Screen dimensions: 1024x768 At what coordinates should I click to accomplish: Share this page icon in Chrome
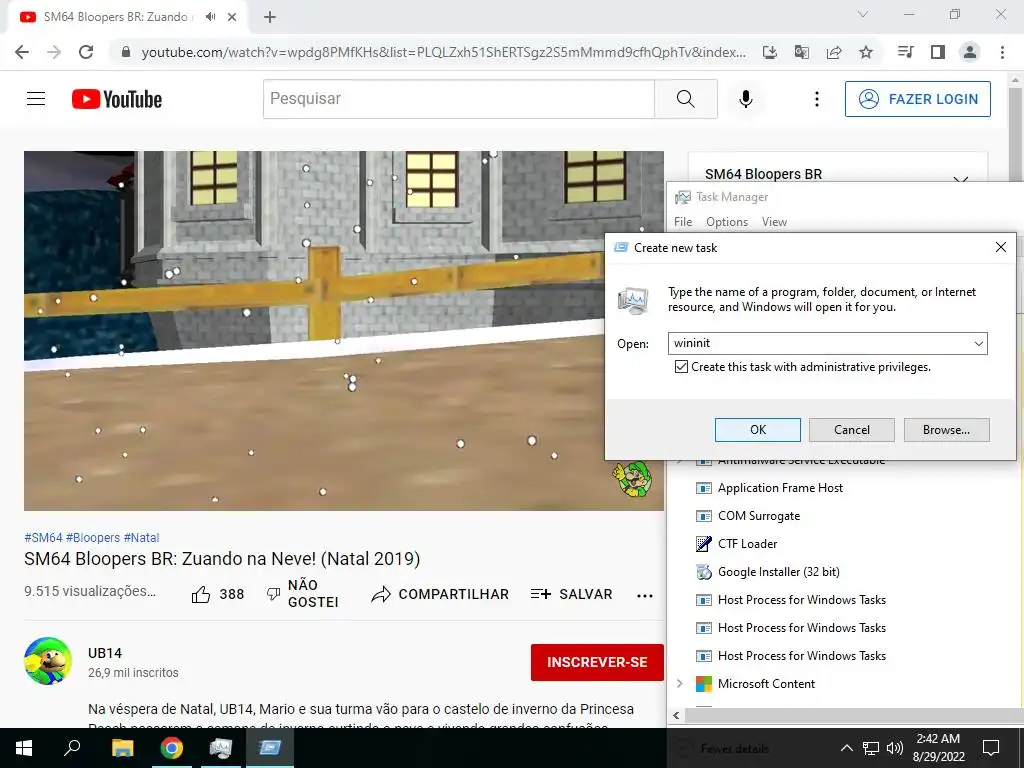(x=834, y=52)
